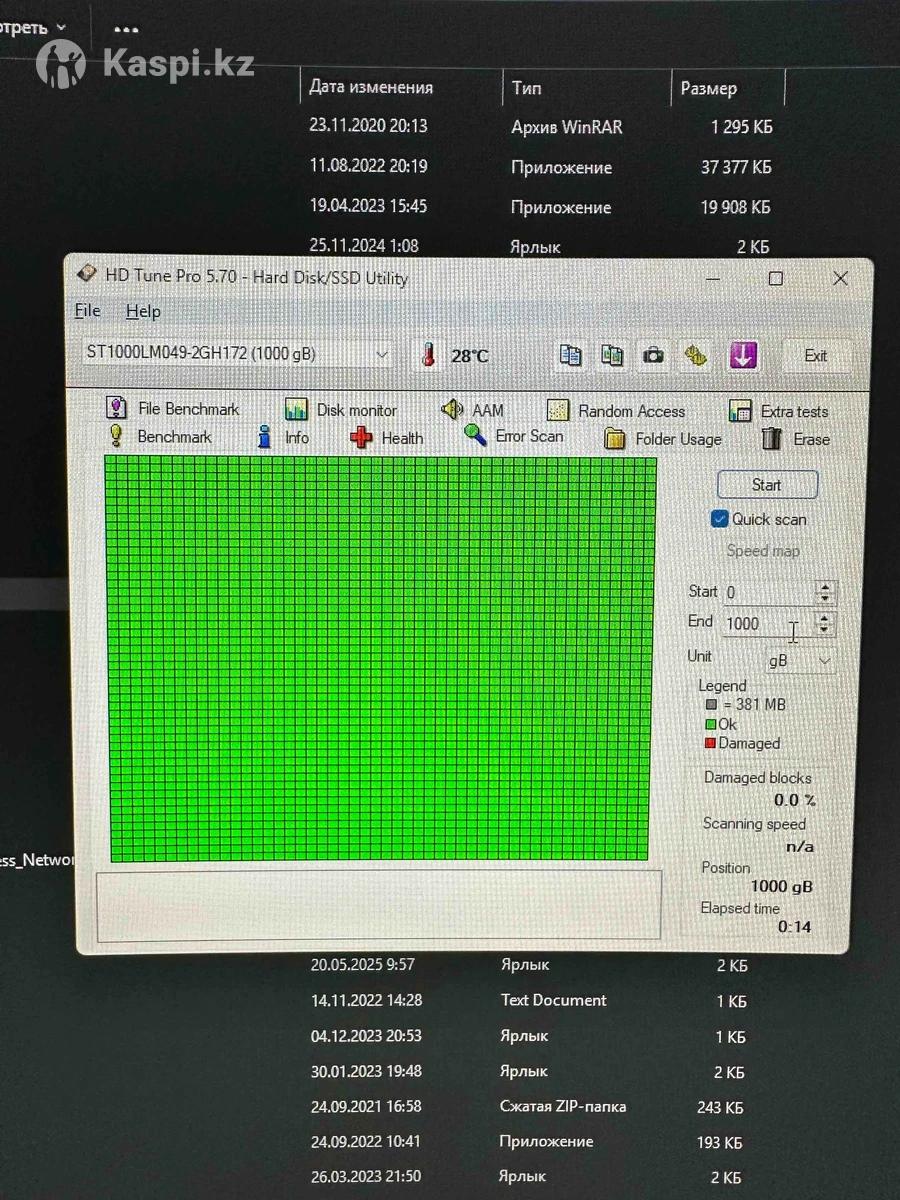Go to the Folder Usage tab

click(663, 439)
